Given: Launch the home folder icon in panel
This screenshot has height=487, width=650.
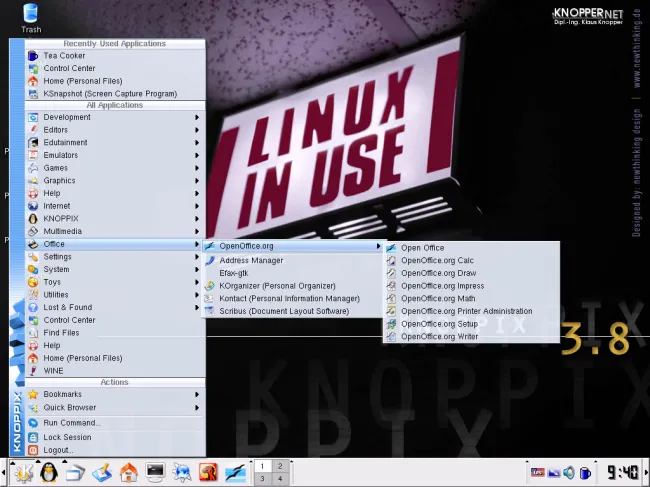Looking at the screenshot, I should tap(129, 472).
